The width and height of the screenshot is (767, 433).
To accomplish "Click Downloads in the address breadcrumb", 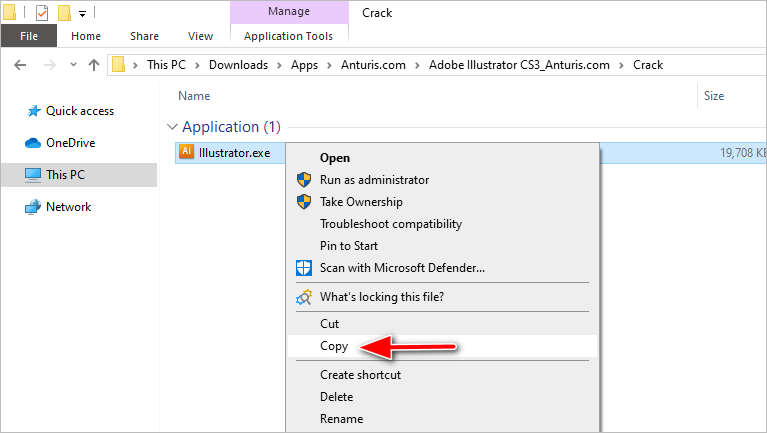I will [x=238, y=65].
